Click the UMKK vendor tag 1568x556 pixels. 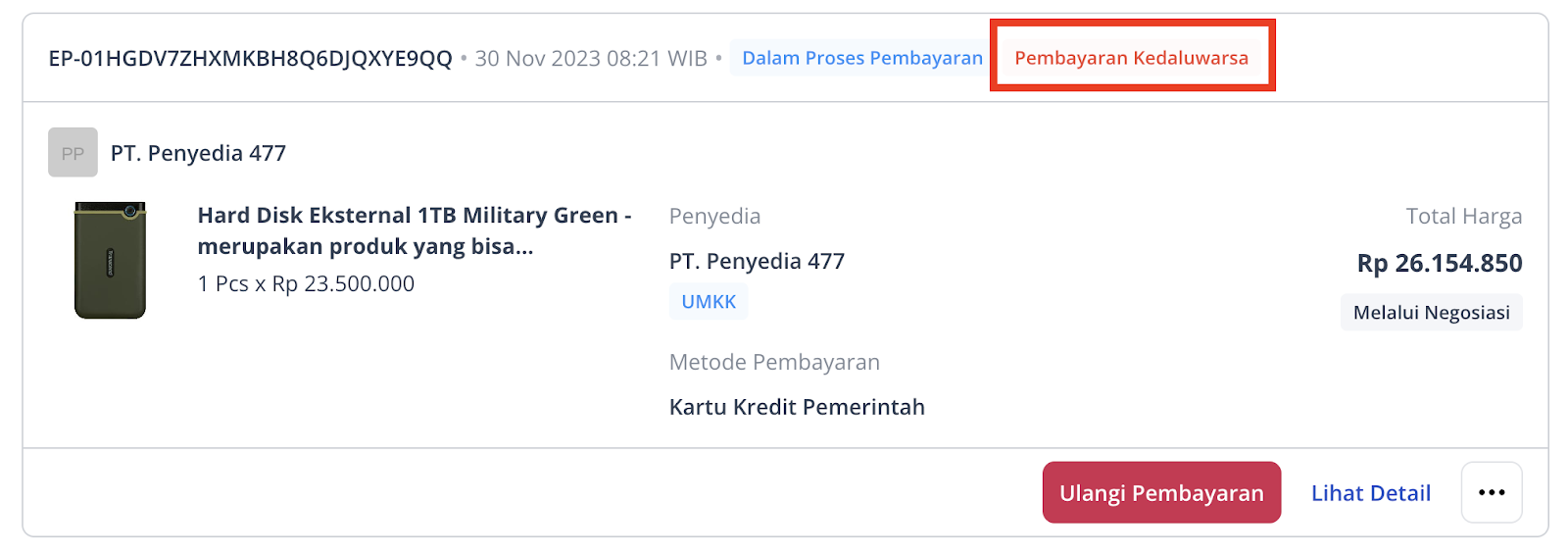tap(709, 302)
